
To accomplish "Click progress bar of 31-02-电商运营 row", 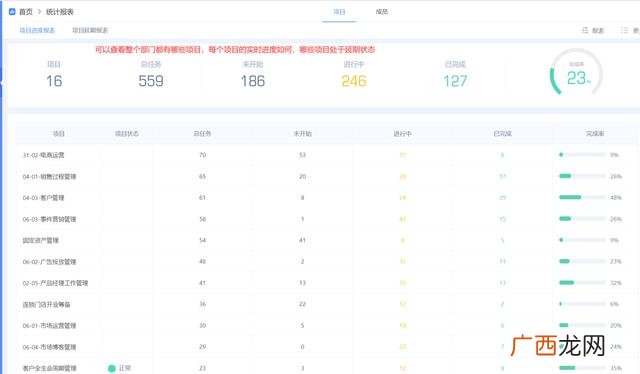I will point(582,155).
